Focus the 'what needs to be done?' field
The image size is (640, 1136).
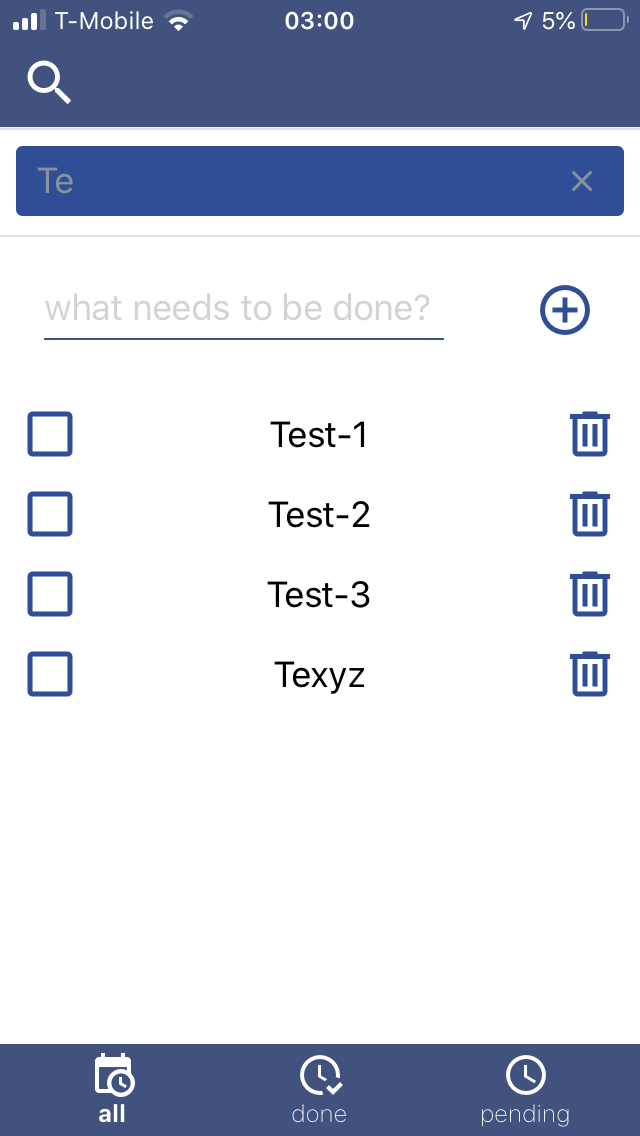tap(243, 309)
